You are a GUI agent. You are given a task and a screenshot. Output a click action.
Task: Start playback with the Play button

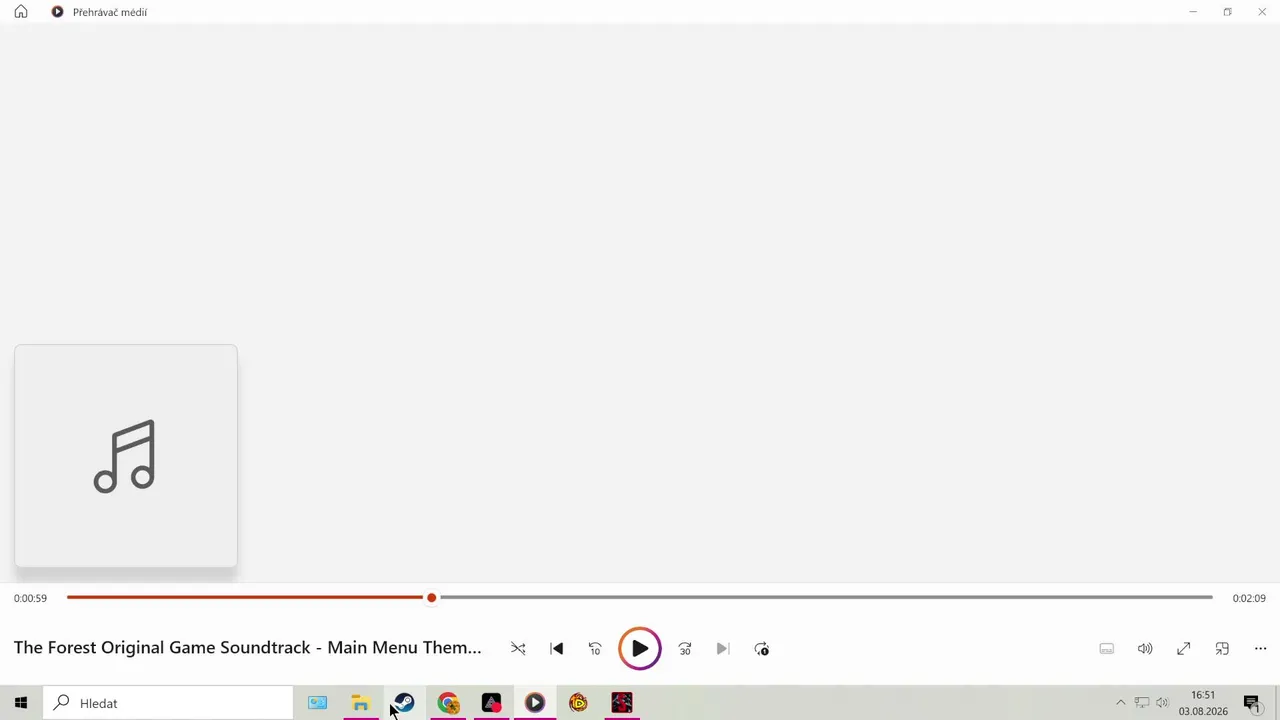(x=640, y=649)
